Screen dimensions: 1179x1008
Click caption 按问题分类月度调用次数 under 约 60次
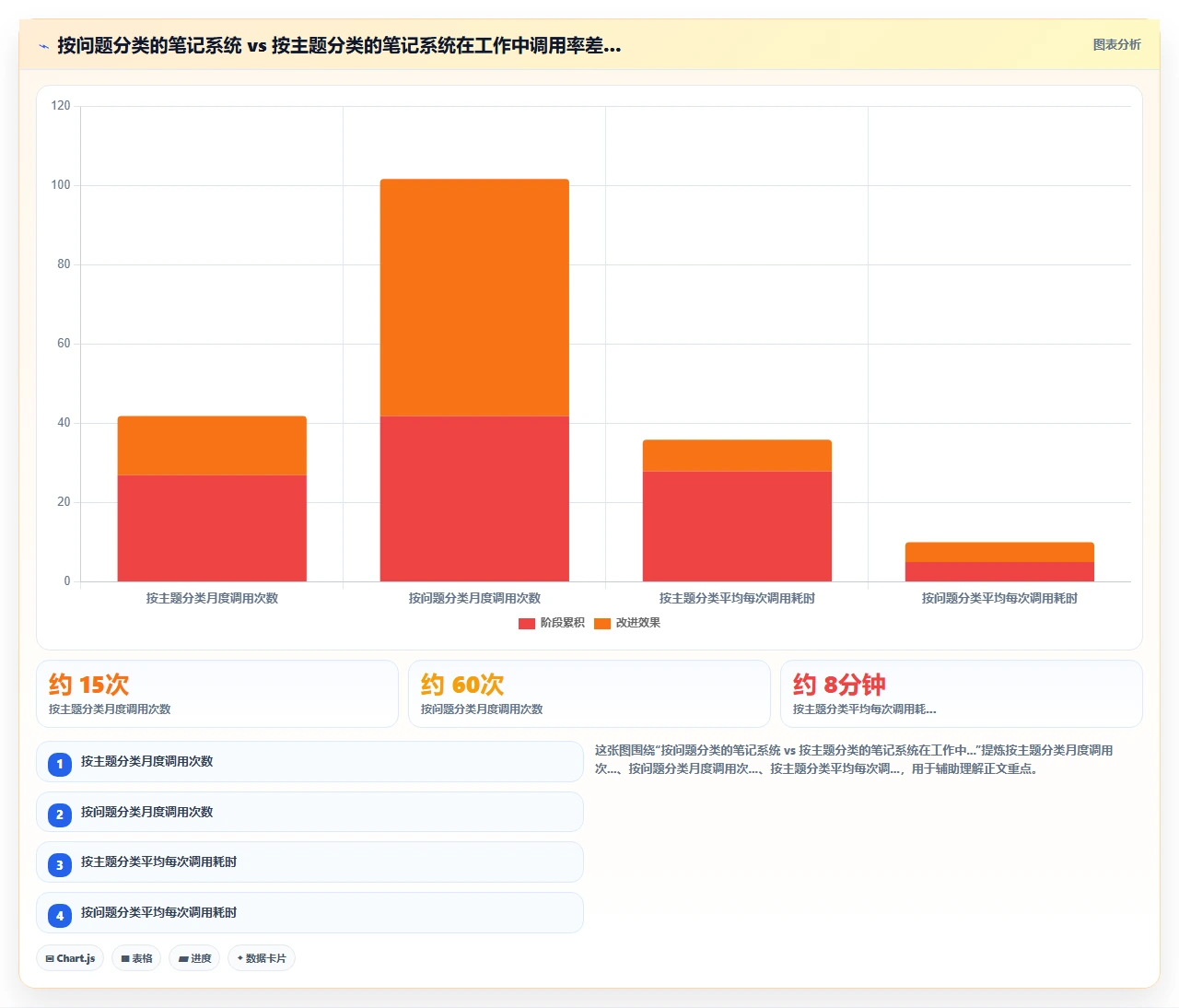pyautogui.click(x=482, y=709)
